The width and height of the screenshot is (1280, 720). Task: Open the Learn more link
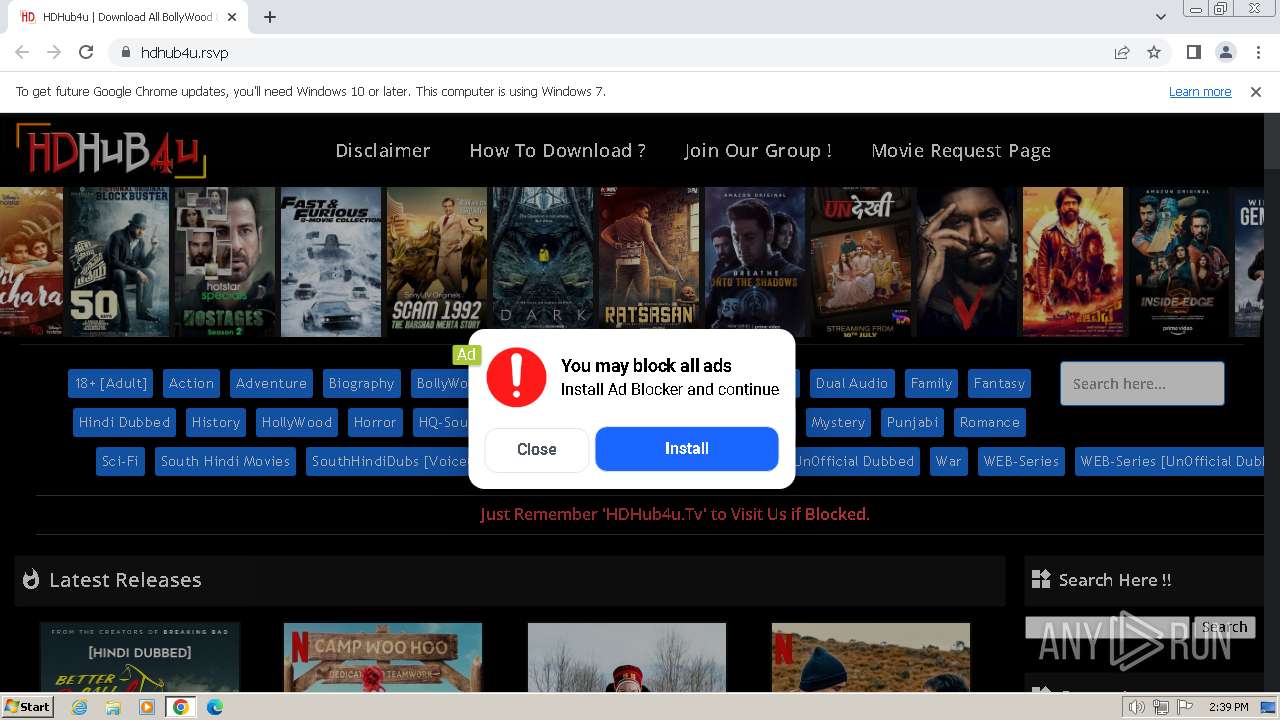pyautogui.click(x=1200, y=91)
